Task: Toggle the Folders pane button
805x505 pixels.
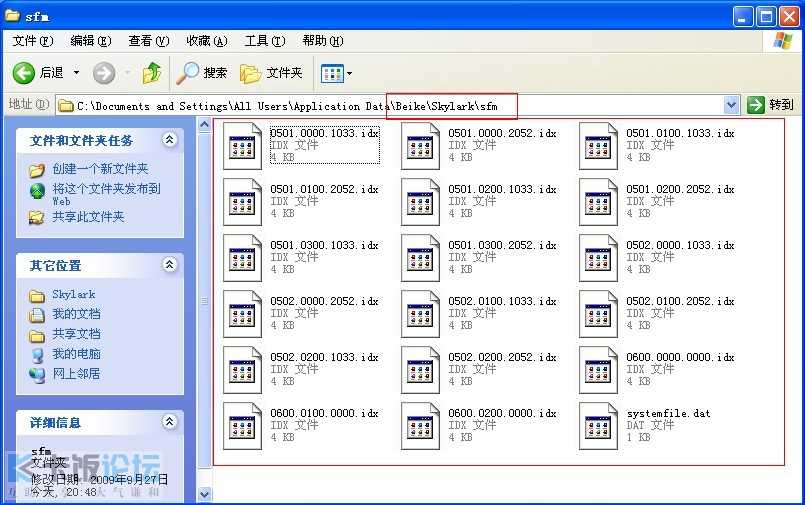Action: pos(271,73)
